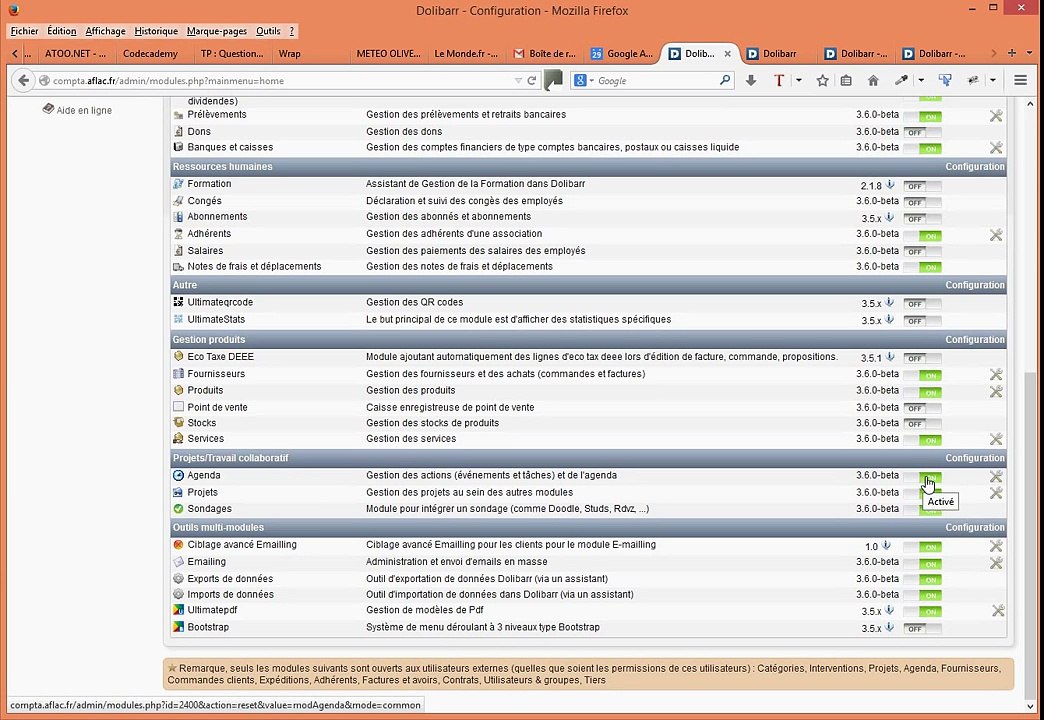Open setup wrench for Ultimatepdf module
The image size is (1044, 720).
997,610
